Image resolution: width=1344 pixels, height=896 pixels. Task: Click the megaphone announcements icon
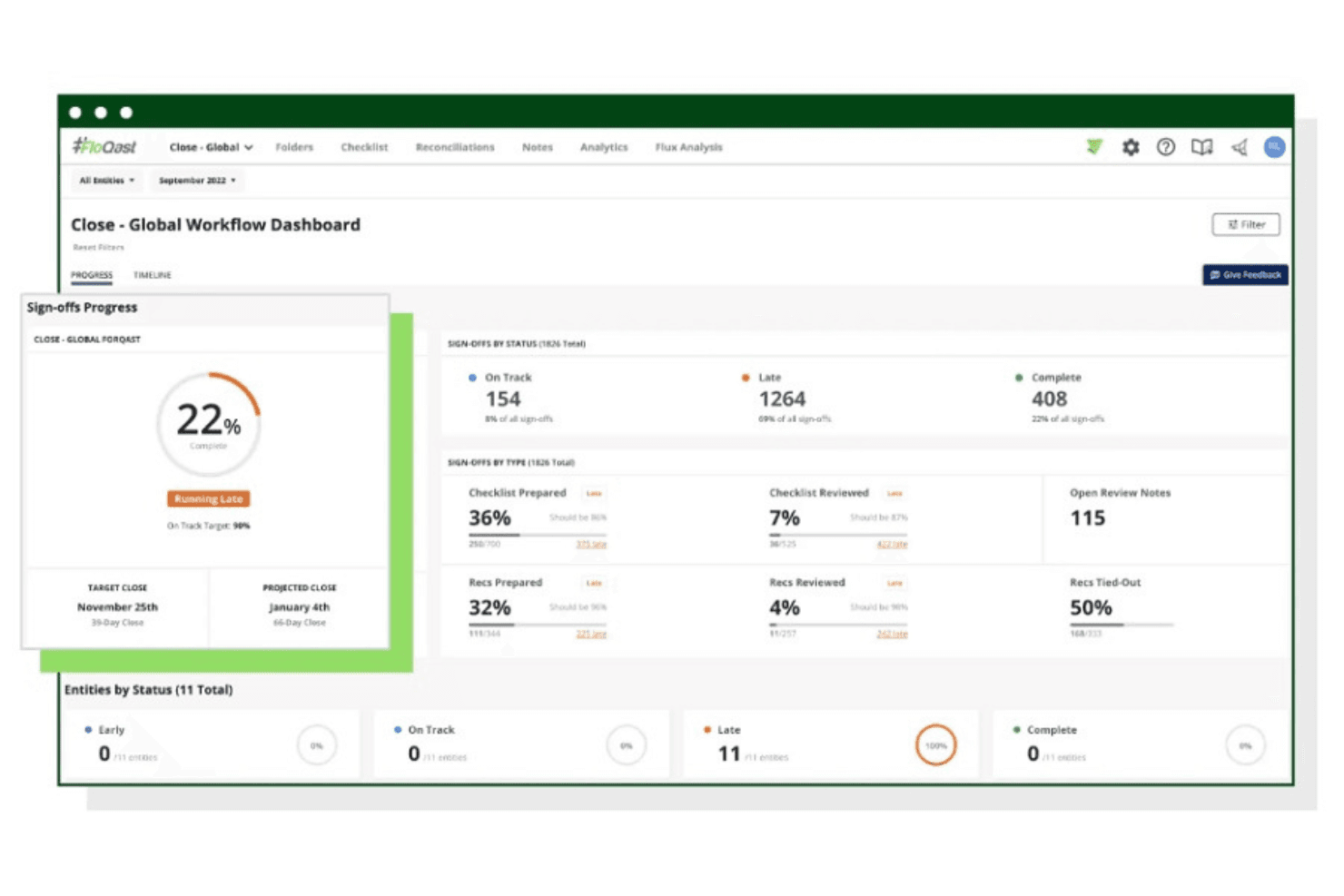[1240, 147]
